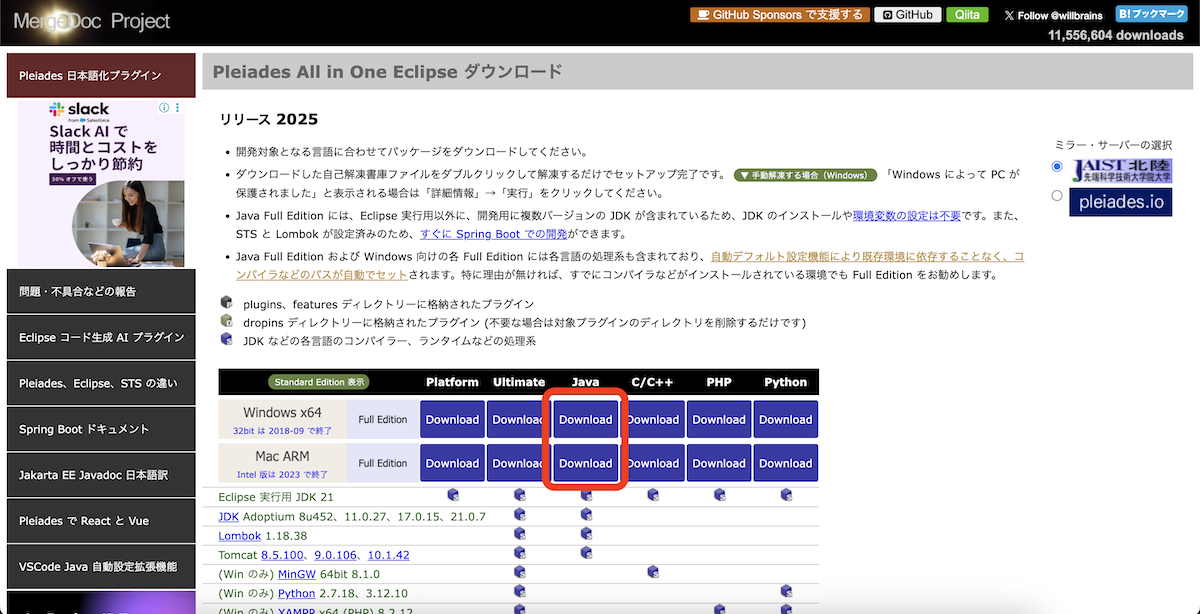The image size is (1200, 614).
Task: Download Java Full Edition for Windows x64
Action: pyautogui.click(x=584, y=418)
